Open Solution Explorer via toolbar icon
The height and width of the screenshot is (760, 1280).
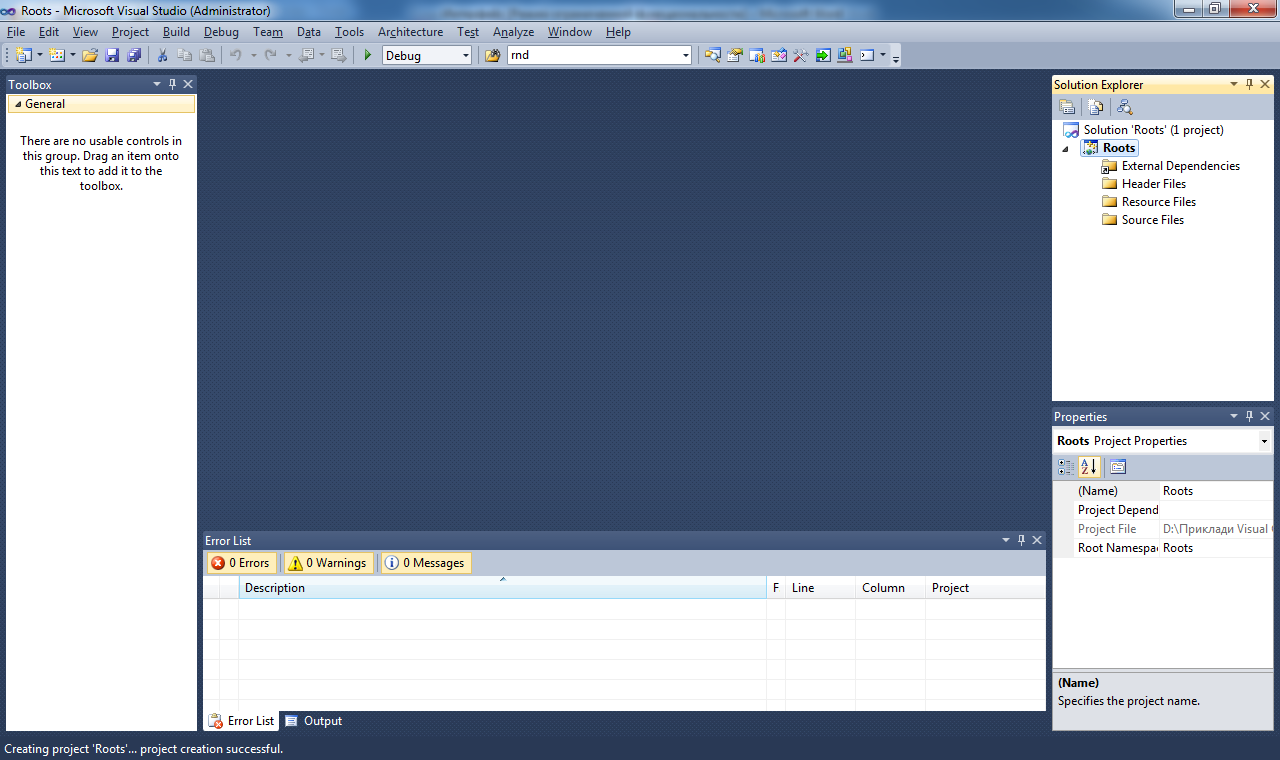(713, 55)
